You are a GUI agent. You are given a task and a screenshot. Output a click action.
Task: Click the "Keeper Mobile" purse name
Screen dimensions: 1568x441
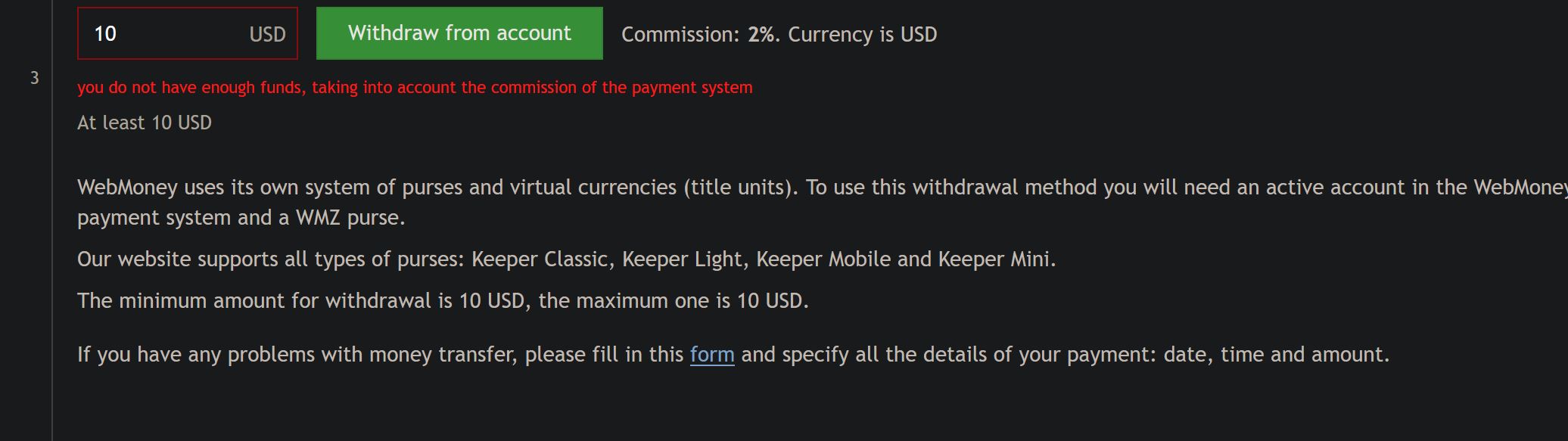coord(823,259)
